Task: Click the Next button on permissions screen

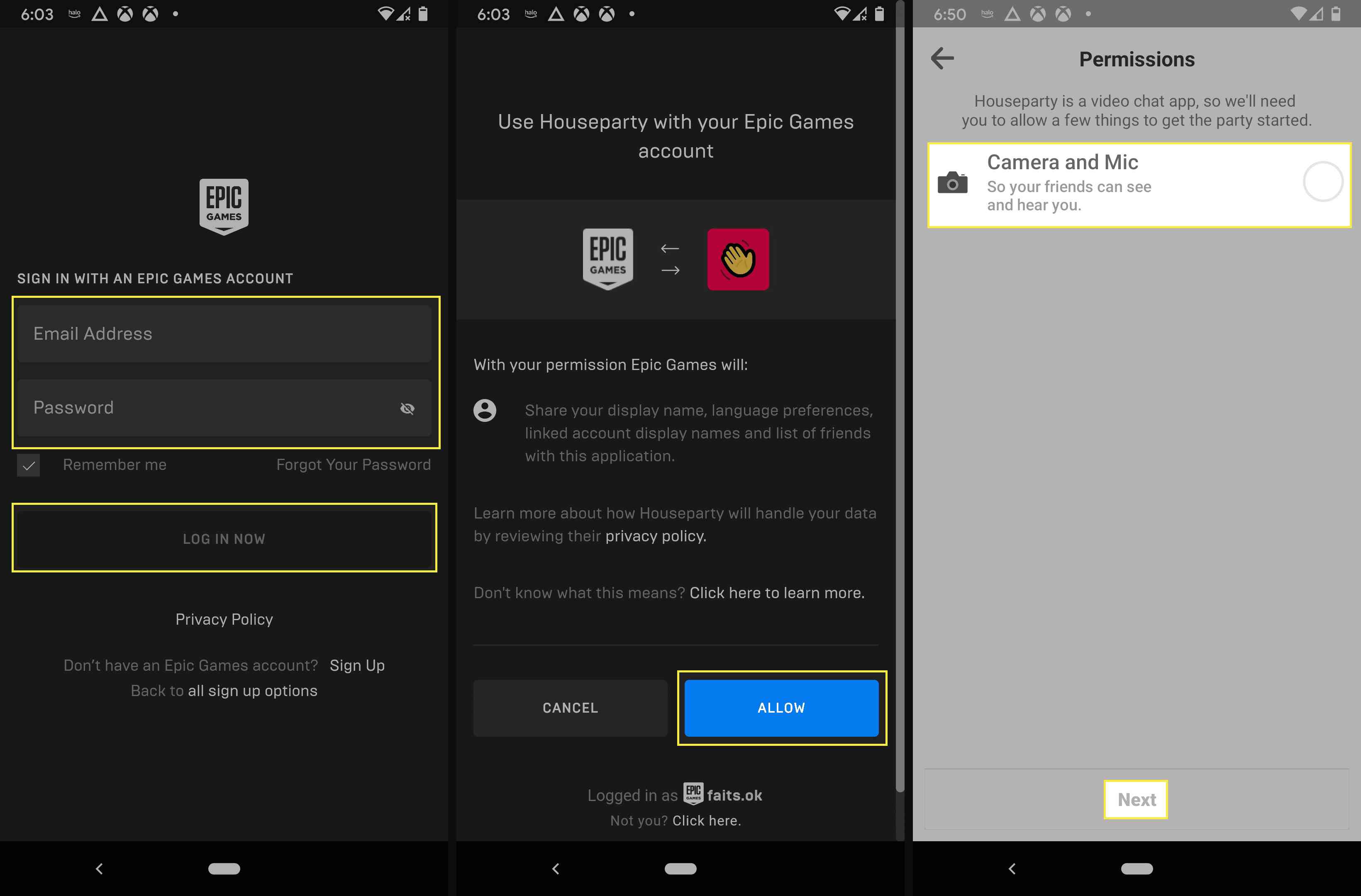Action: 1137,799
